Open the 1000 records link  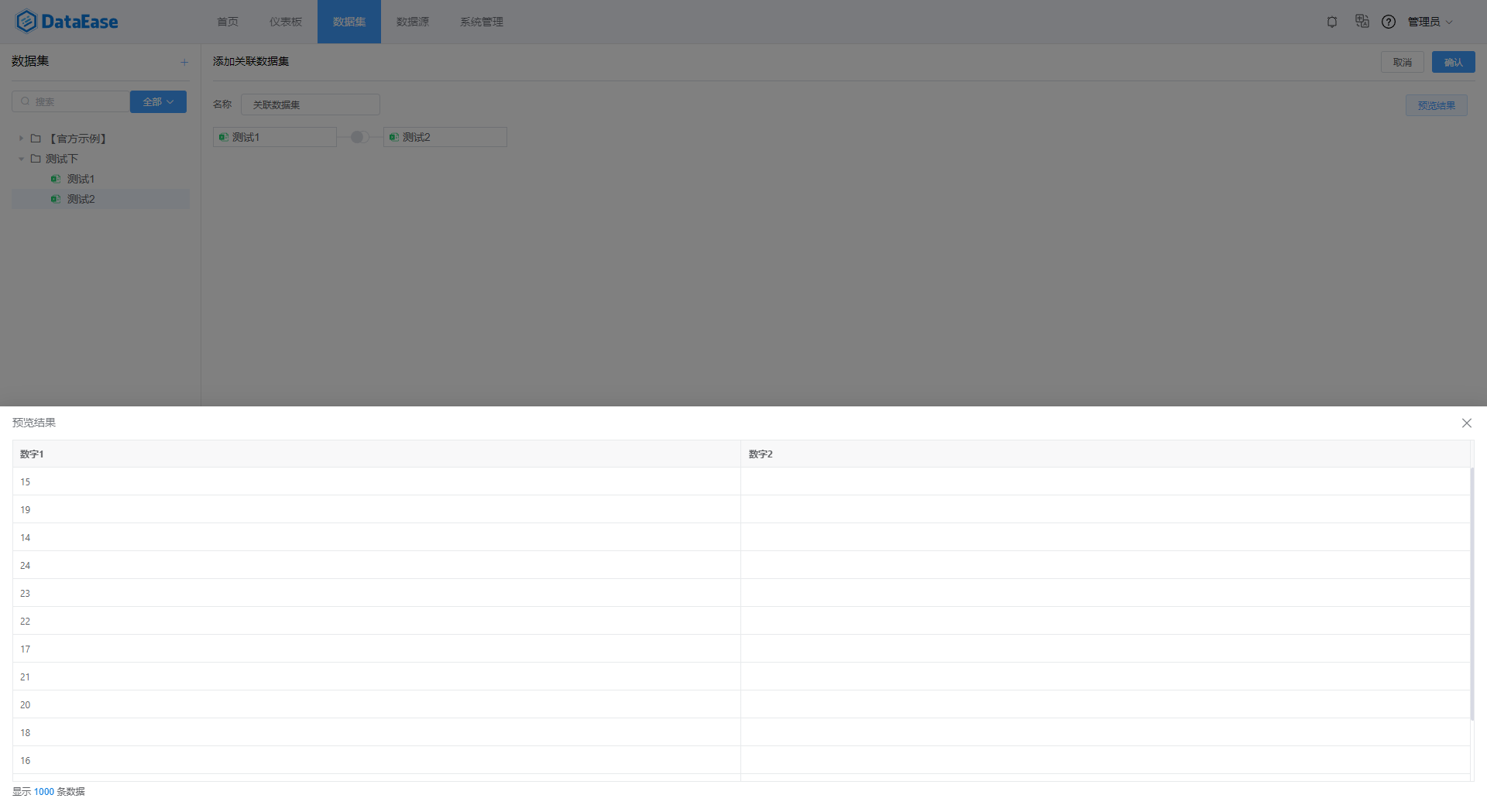click(43, 791)
